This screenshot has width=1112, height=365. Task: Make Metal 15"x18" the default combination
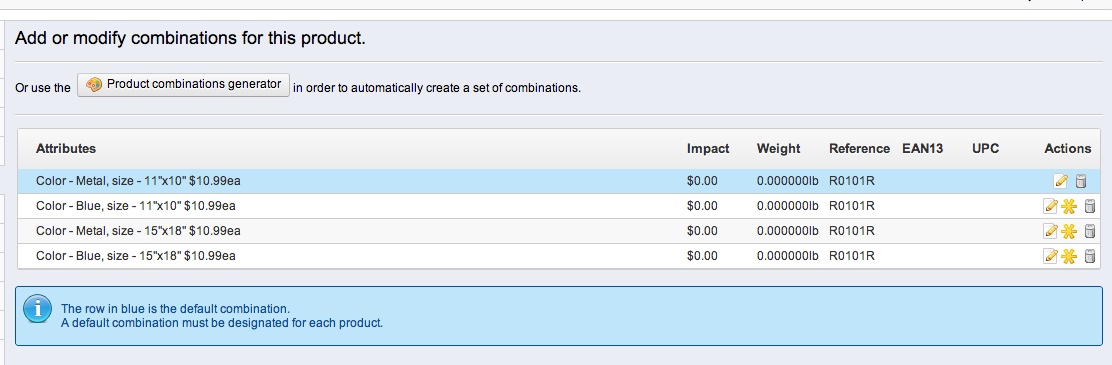pos(1069,231)
